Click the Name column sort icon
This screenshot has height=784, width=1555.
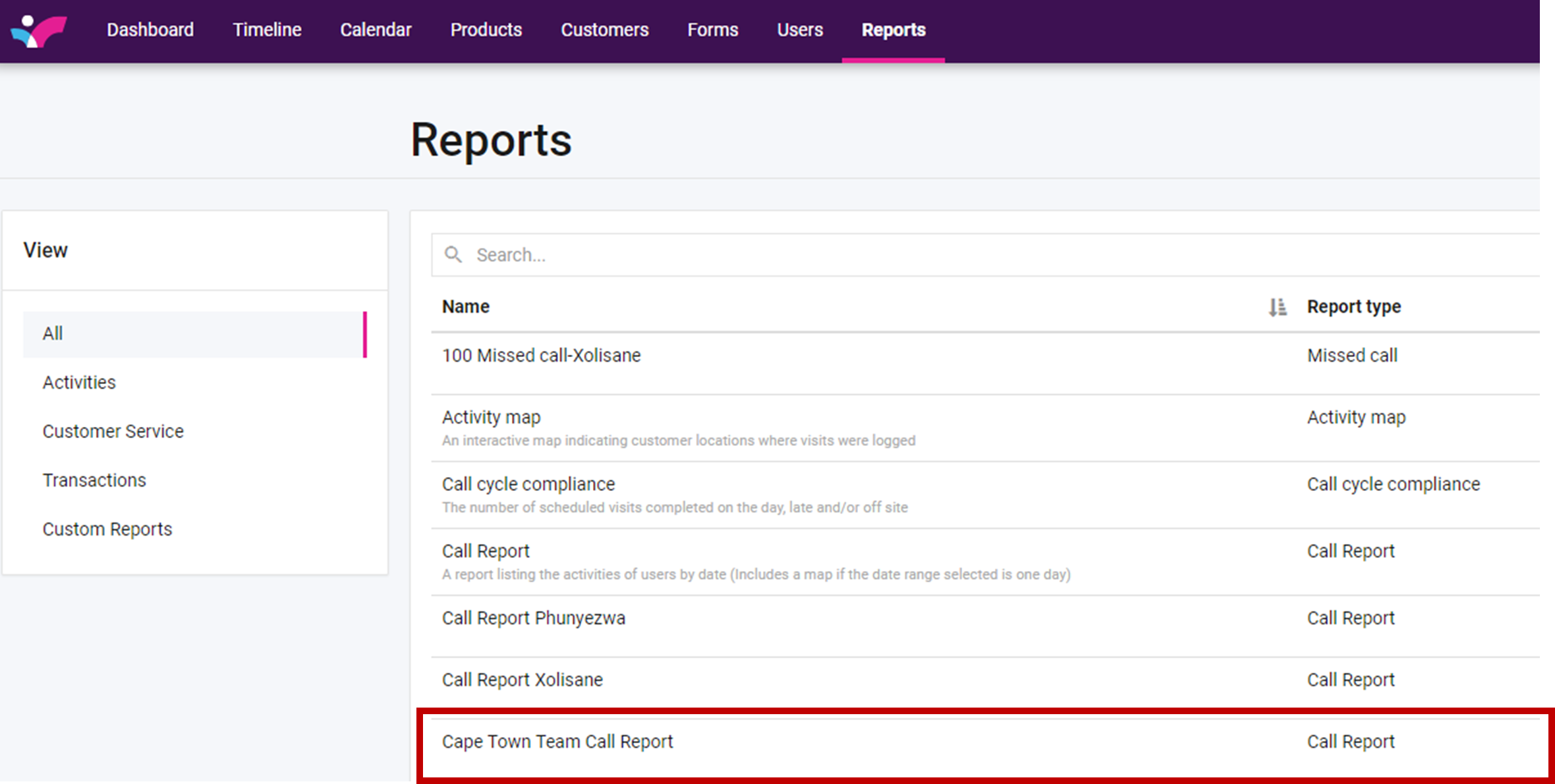click(x=1277, y=307)
